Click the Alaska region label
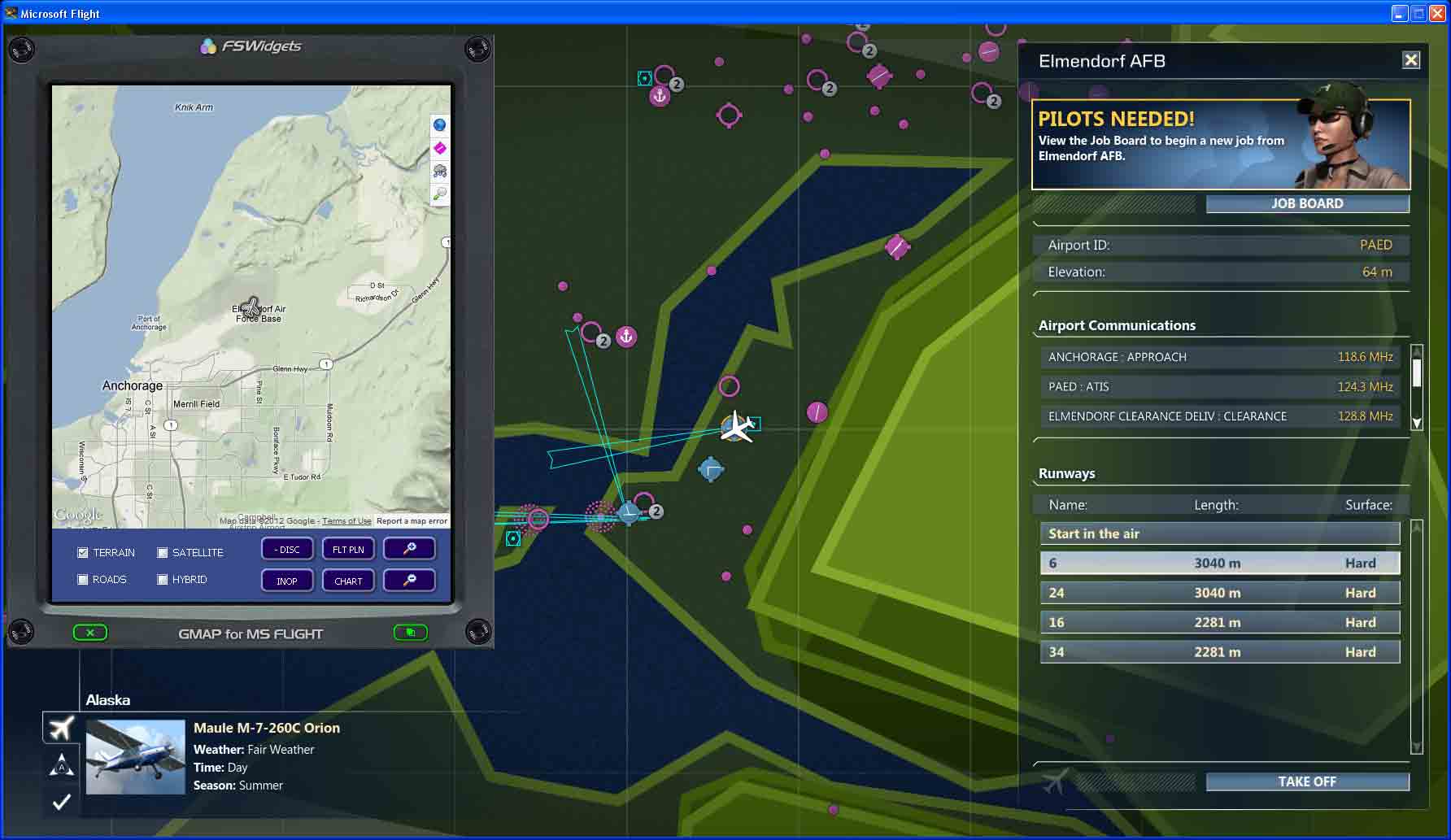Image resolution: width=1451 pixels, height=840 pixels. tap(108, 700)
